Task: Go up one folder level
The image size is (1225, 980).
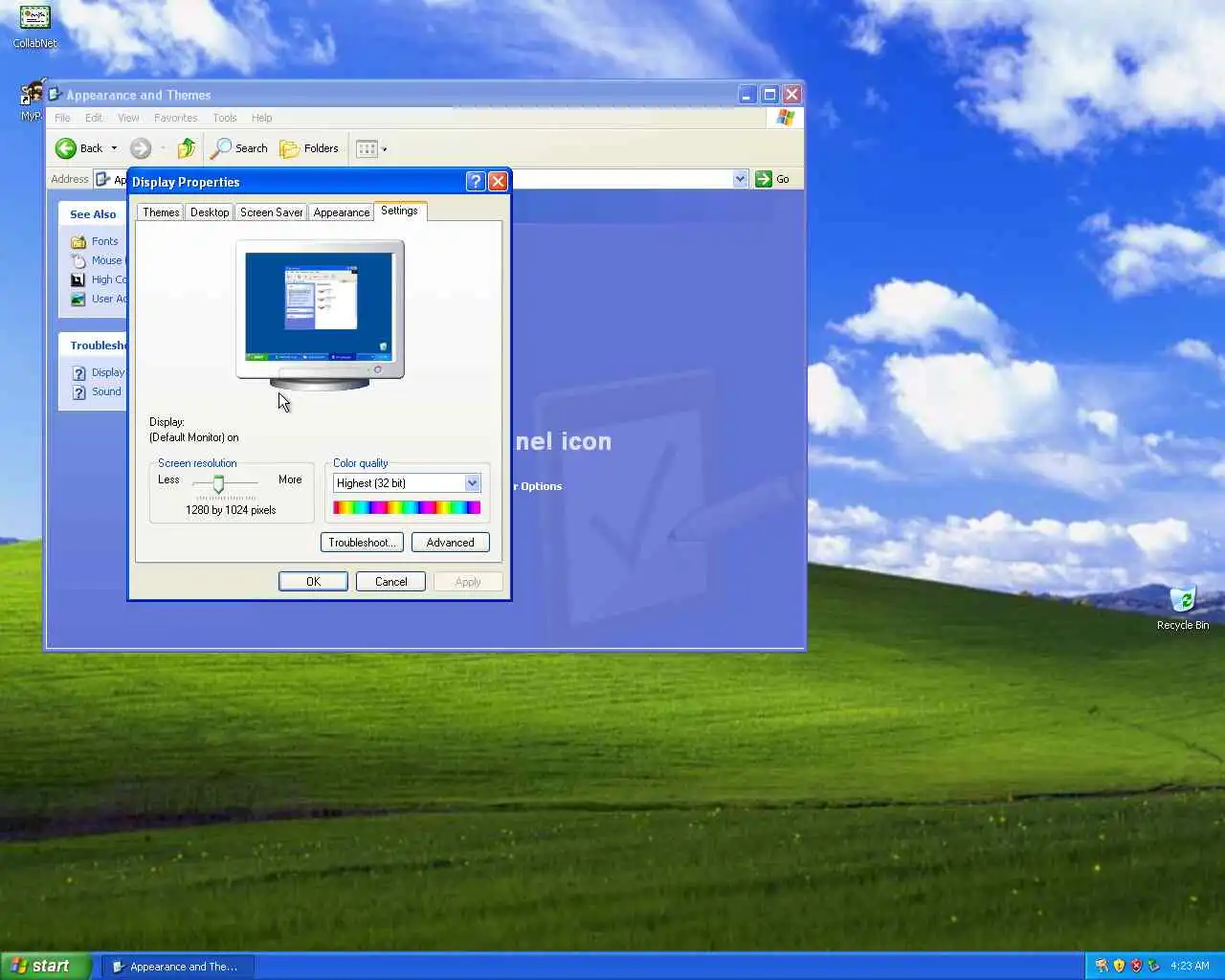Action: [x=187, y=148]
